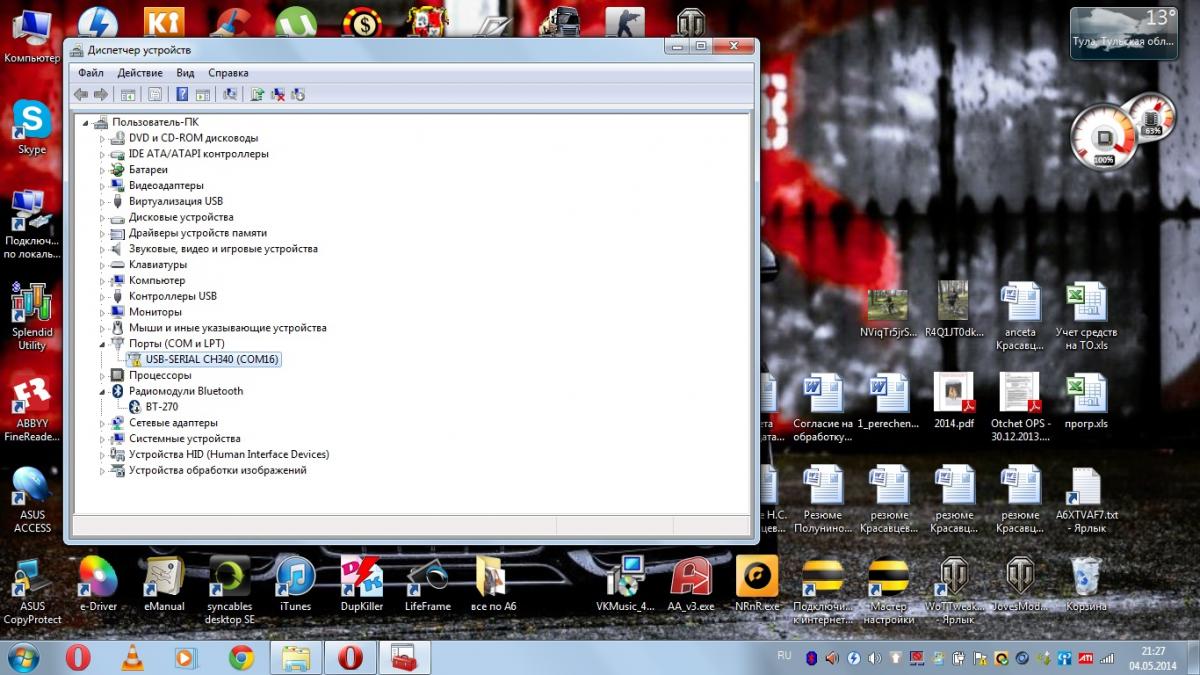The height and width of the screenshot is (675, 1200).
Task: Click the Bluetooth tray icon
Action: [x=811, y=658]
